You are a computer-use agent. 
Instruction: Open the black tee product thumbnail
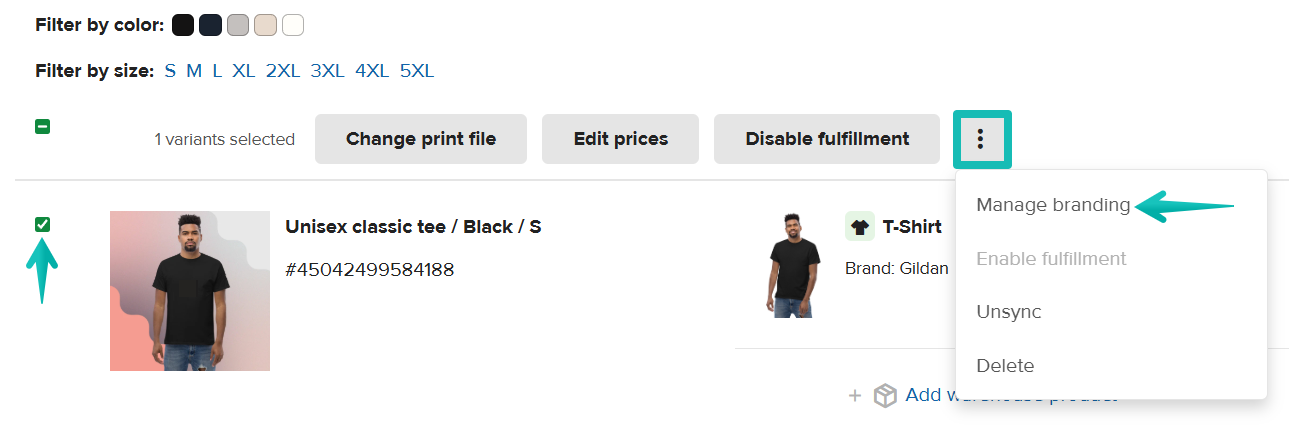[190, 291]
